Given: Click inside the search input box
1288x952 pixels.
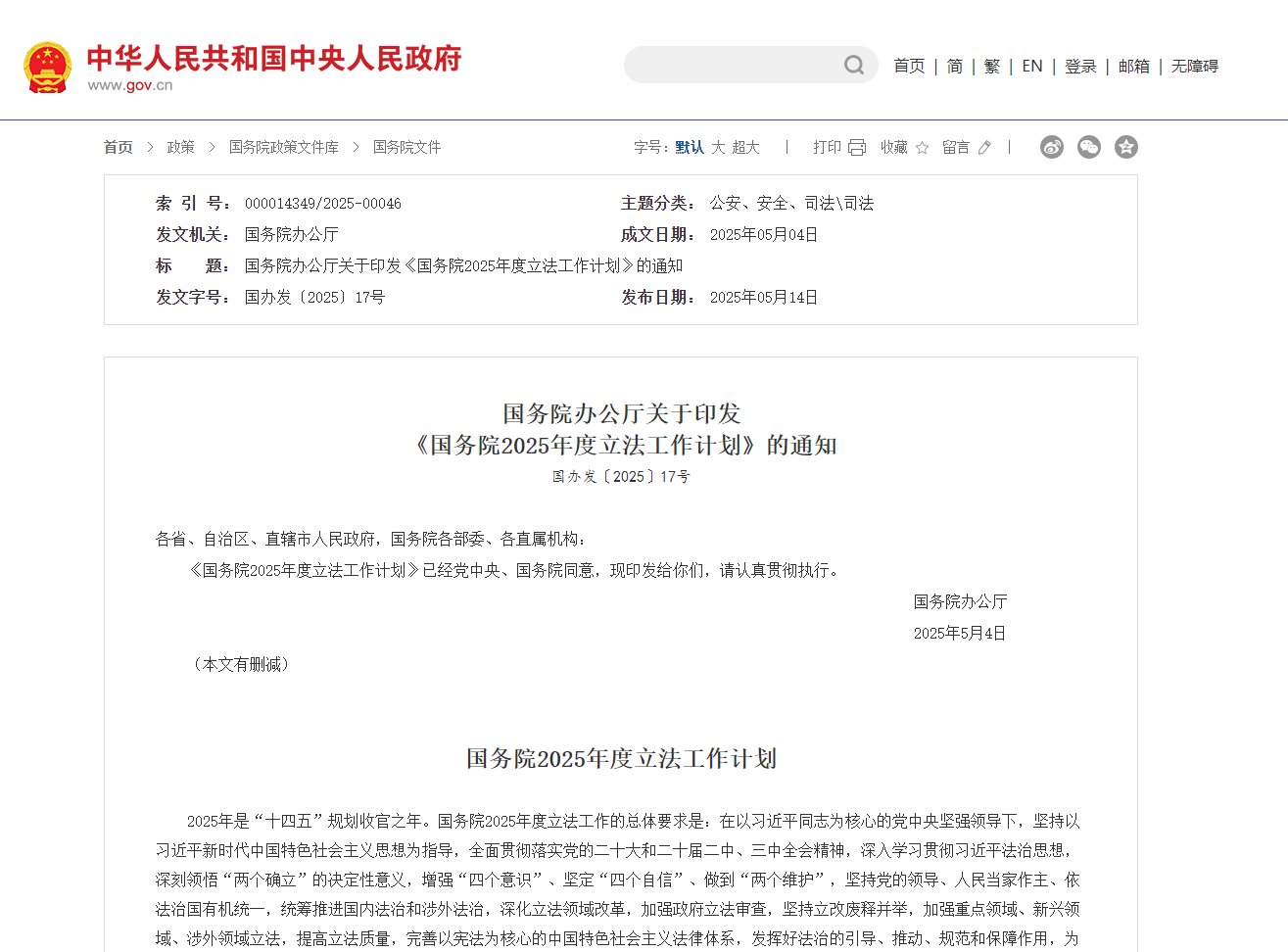Looking at the screenshot, I should 744,65.
